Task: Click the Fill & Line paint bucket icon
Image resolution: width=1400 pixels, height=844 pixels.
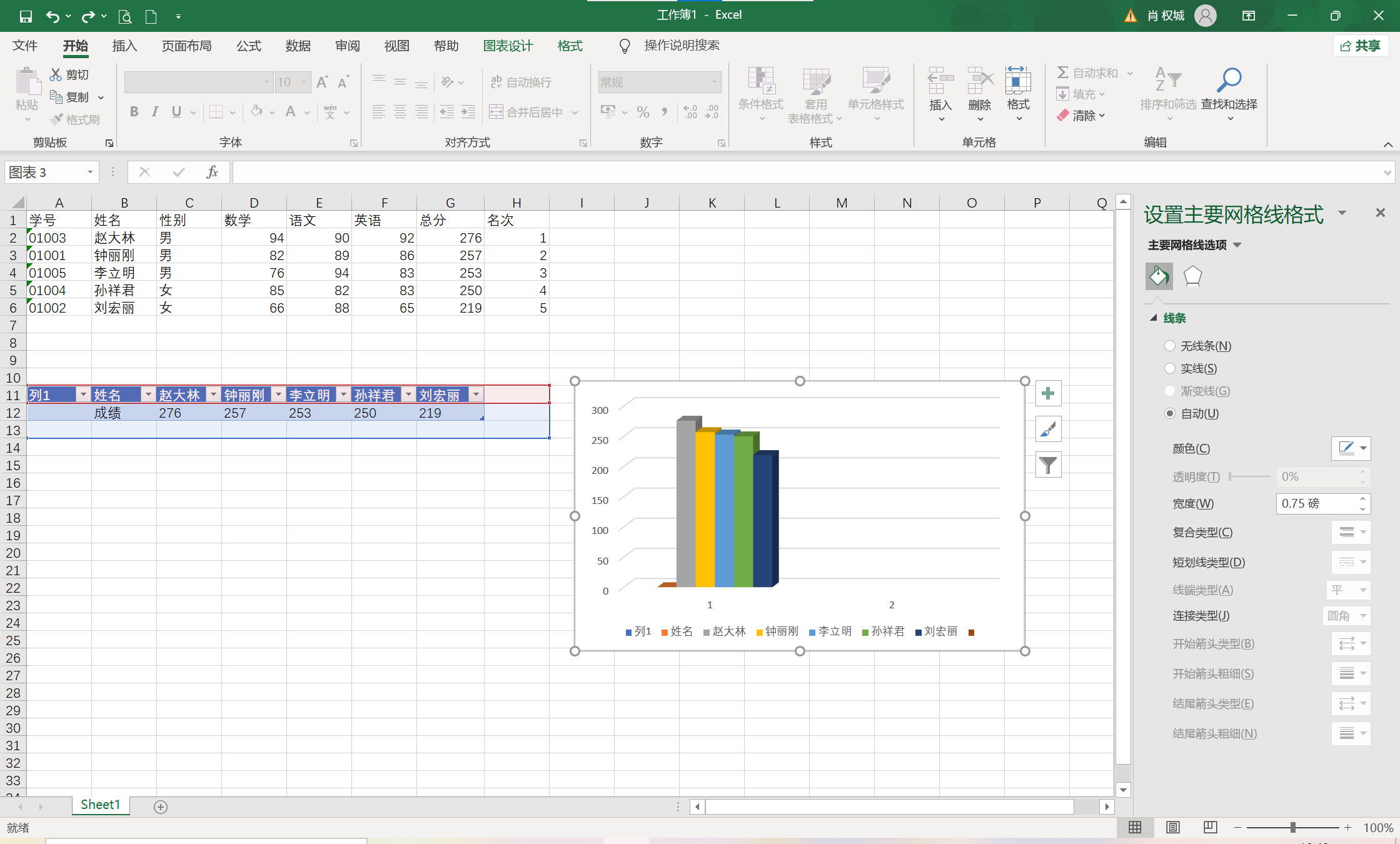Action: (1159, 276)
